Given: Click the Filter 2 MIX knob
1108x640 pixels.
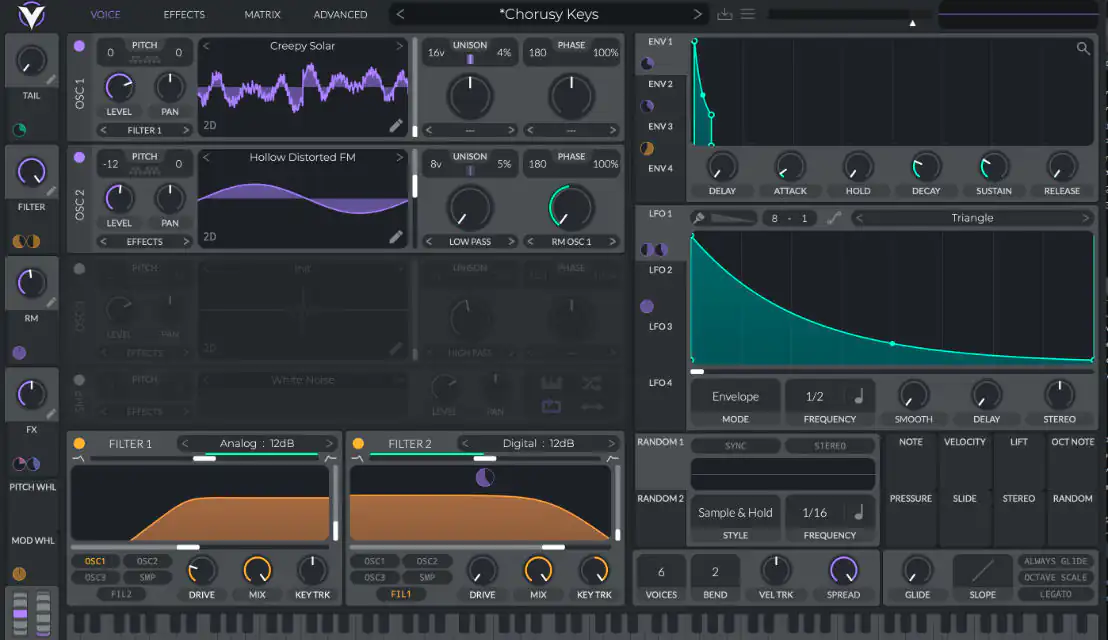Looking at the screenshot, I should coord(538,570).
